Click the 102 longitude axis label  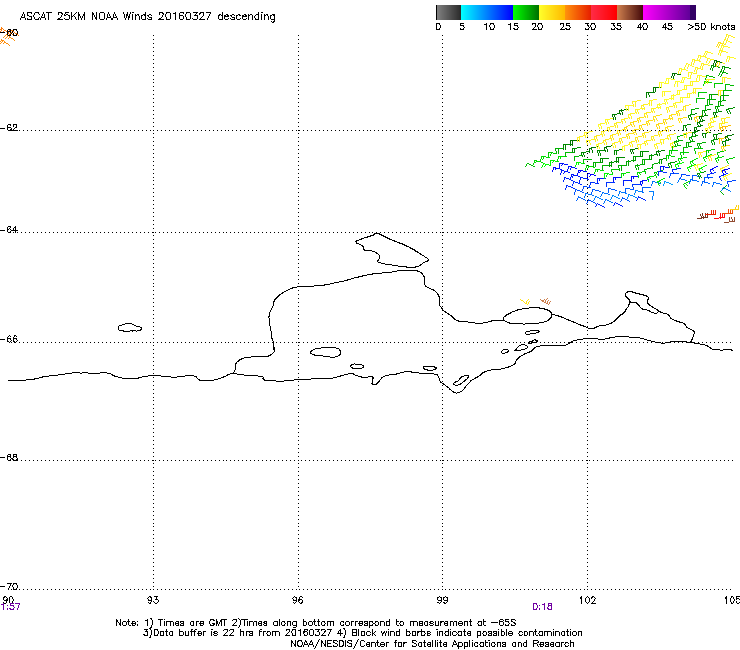[x=588, y=600]
